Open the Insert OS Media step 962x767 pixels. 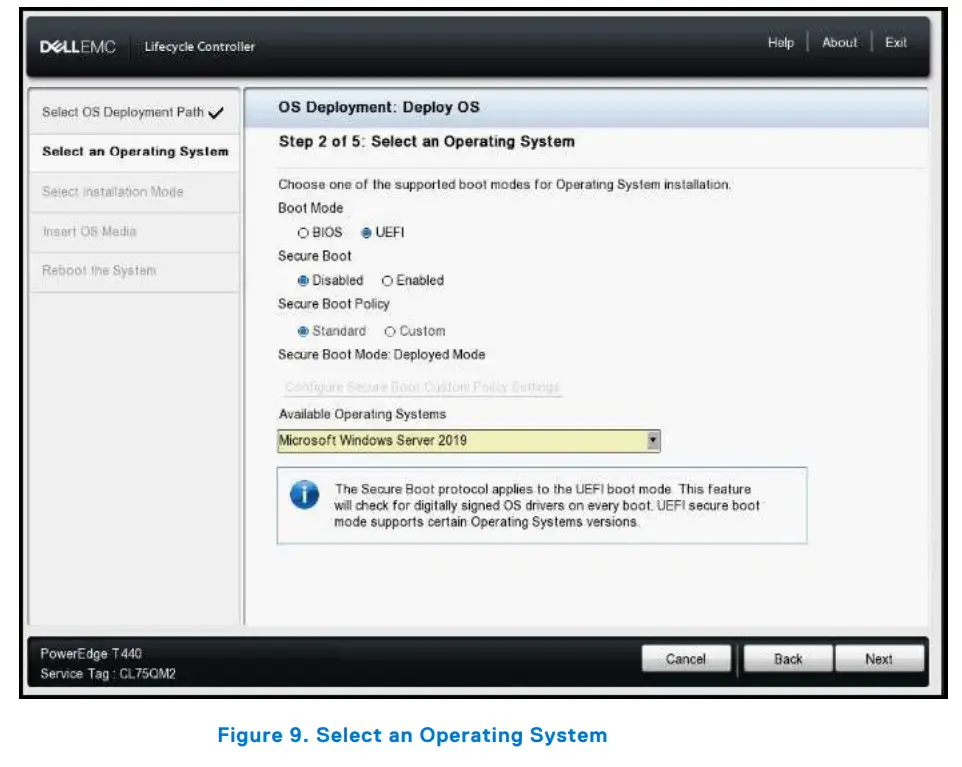pyautogui.click(x=96, y=232)
